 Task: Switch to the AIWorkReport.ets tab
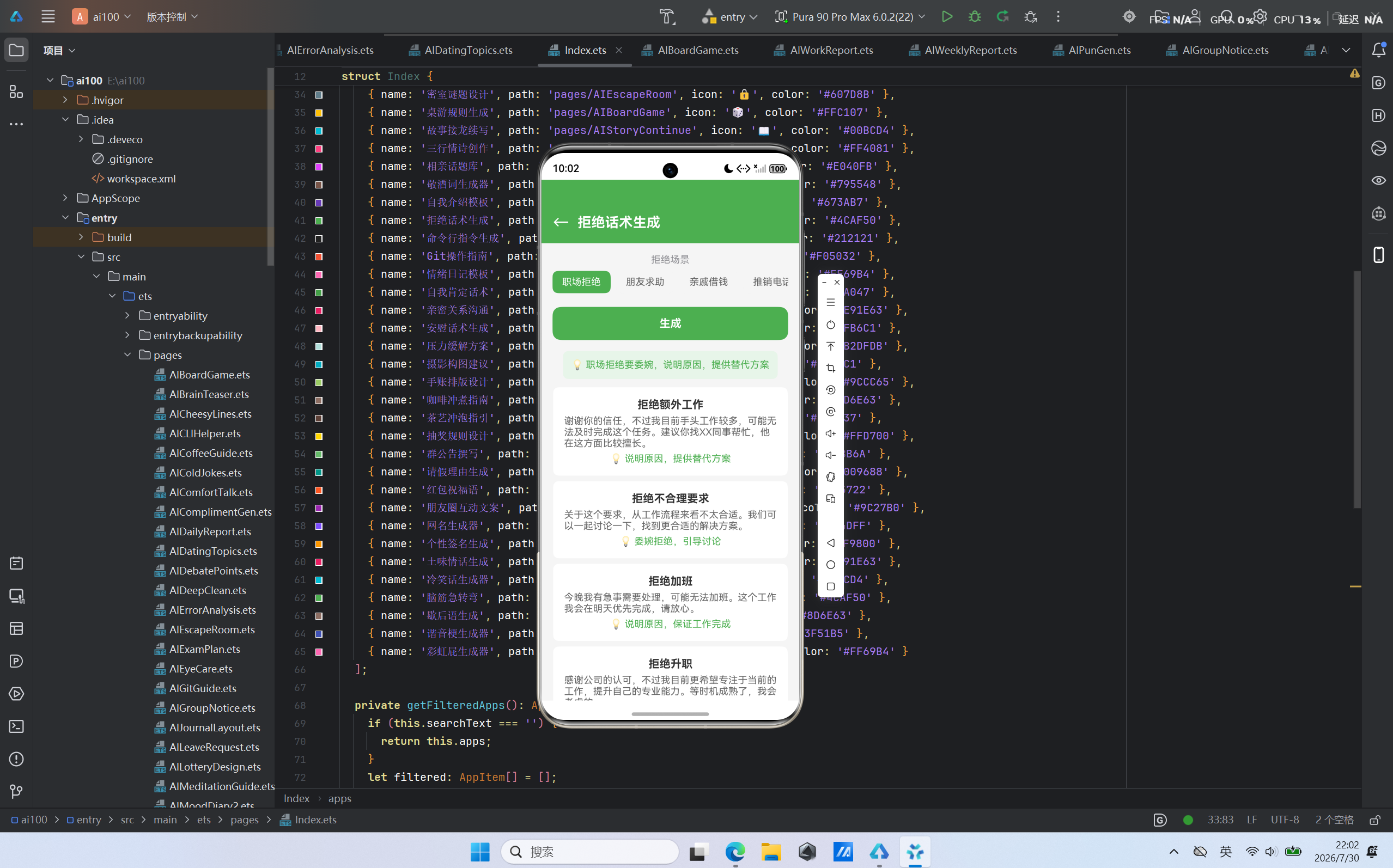[x=824, y=50]
